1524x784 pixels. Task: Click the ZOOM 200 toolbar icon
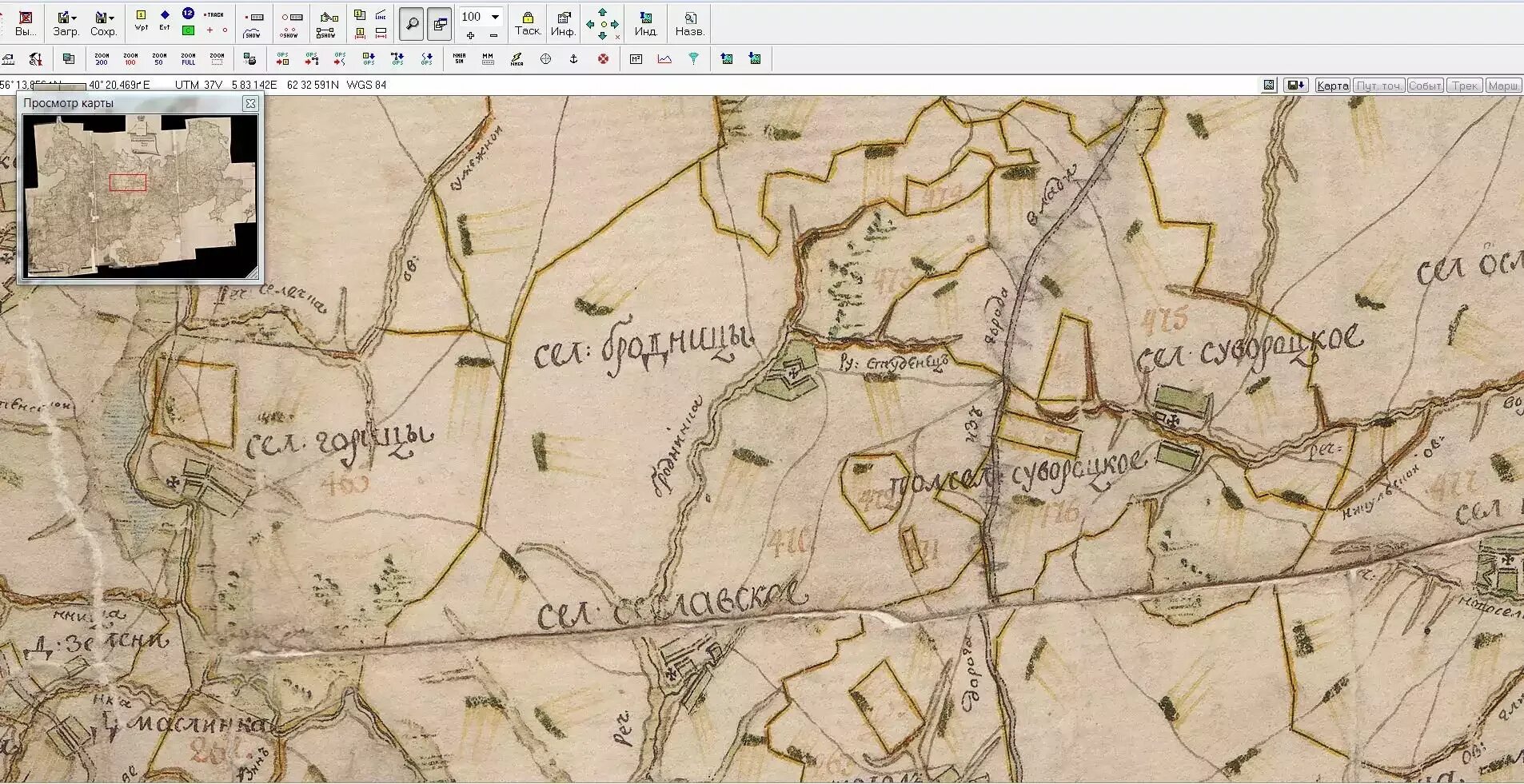pyautogui.click(x=102, y=59)
